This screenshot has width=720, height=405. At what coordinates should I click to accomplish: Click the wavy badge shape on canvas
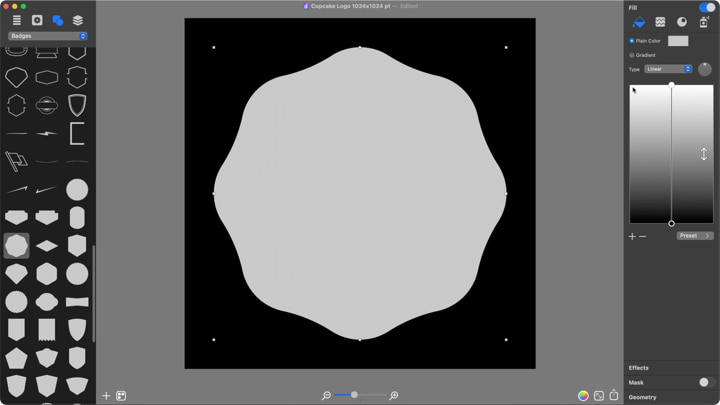pyautogui.click(x=360, y=193)
